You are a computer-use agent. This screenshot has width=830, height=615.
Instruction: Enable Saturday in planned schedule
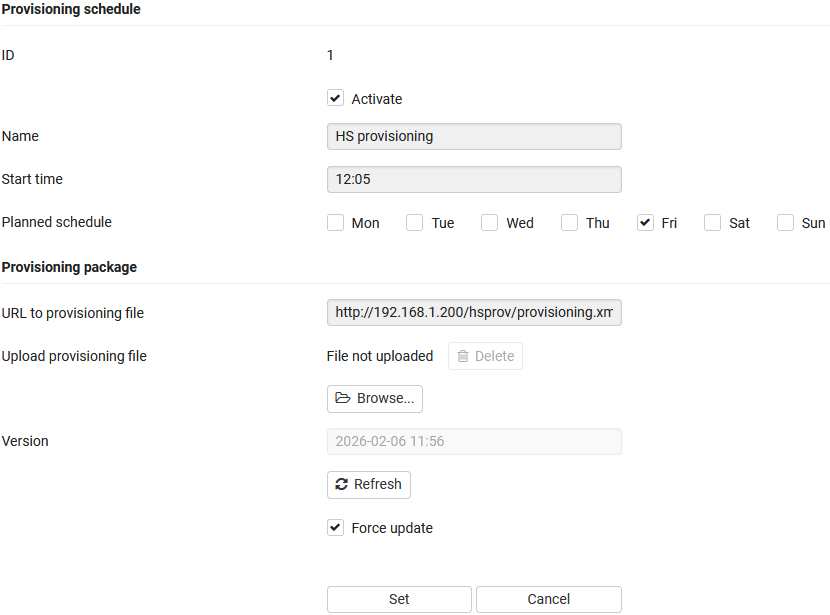pos(713,223)
